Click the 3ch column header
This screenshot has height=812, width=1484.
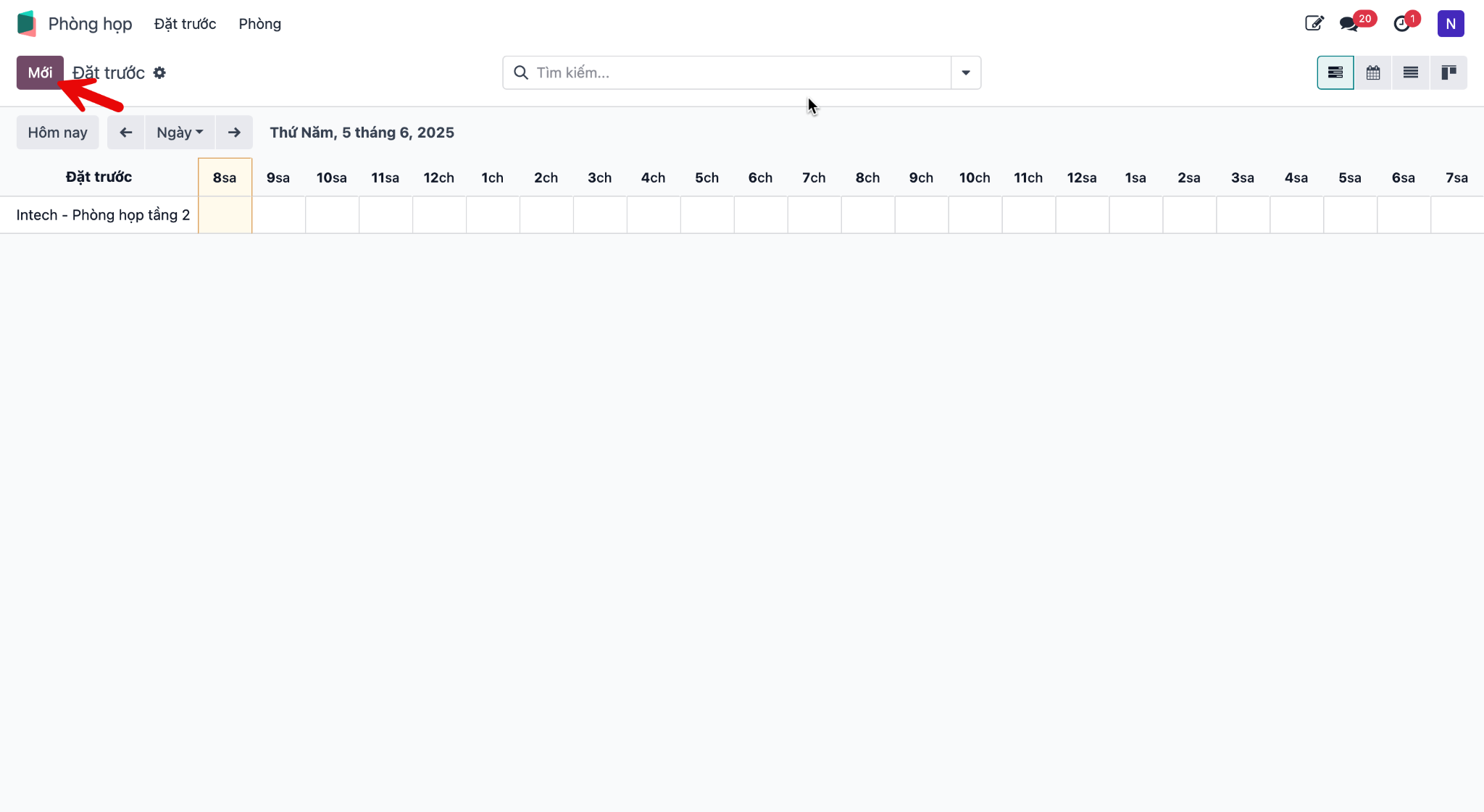[600, 177]
